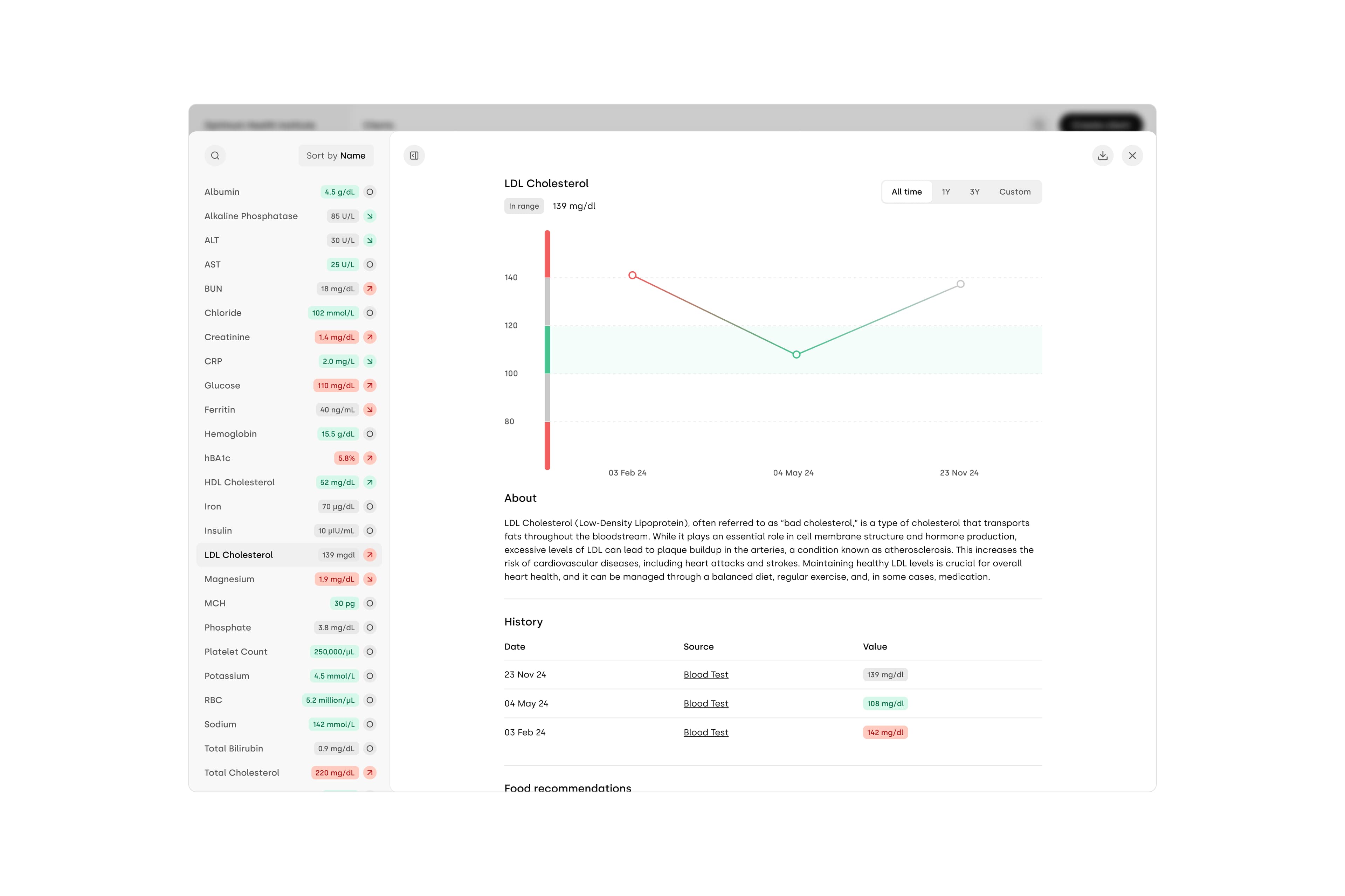Click CRP downward trend icon
Image resolution: width=1345 pixels, height=896 pixels.
370,361
